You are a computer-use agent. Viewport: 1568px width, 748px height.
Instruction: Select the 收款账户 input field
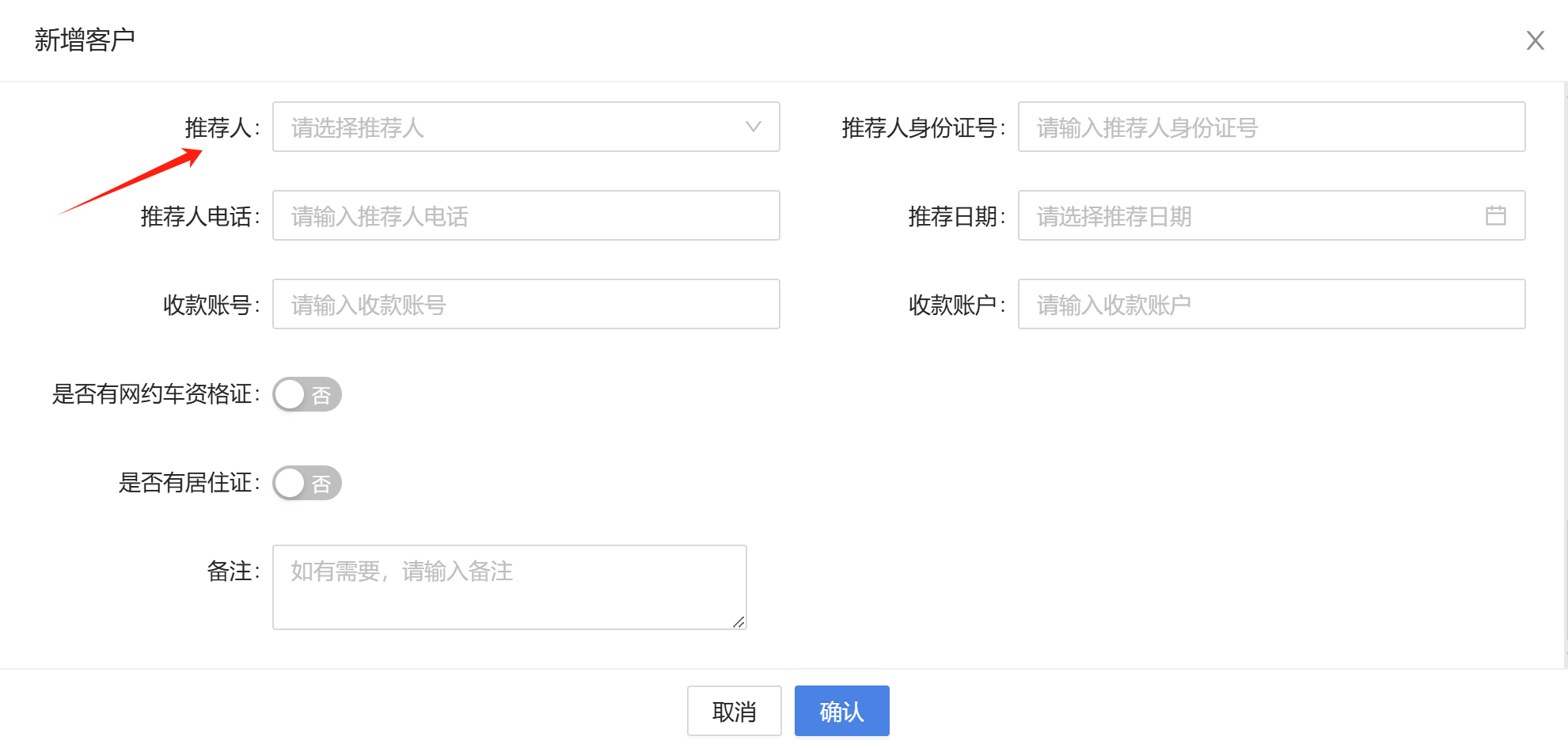[x=1270, y=304]
